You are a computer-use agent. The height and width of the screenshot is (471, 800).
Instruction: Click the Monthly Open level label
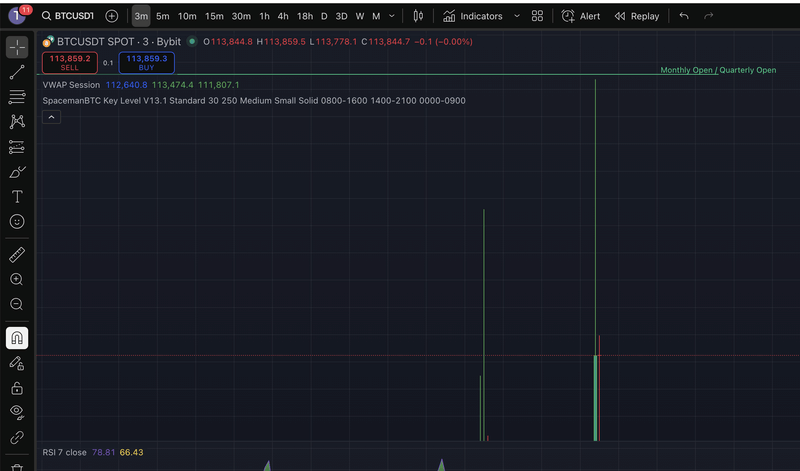[686, 70]
